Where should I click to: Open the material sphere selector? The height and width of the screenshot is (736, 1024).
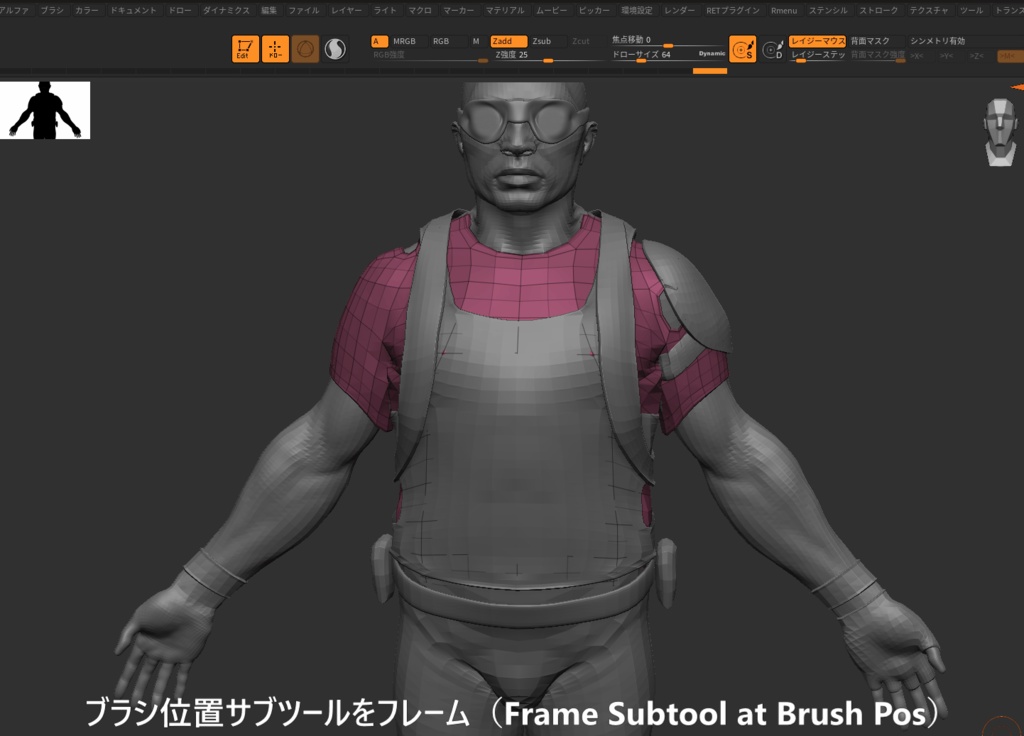337,47
